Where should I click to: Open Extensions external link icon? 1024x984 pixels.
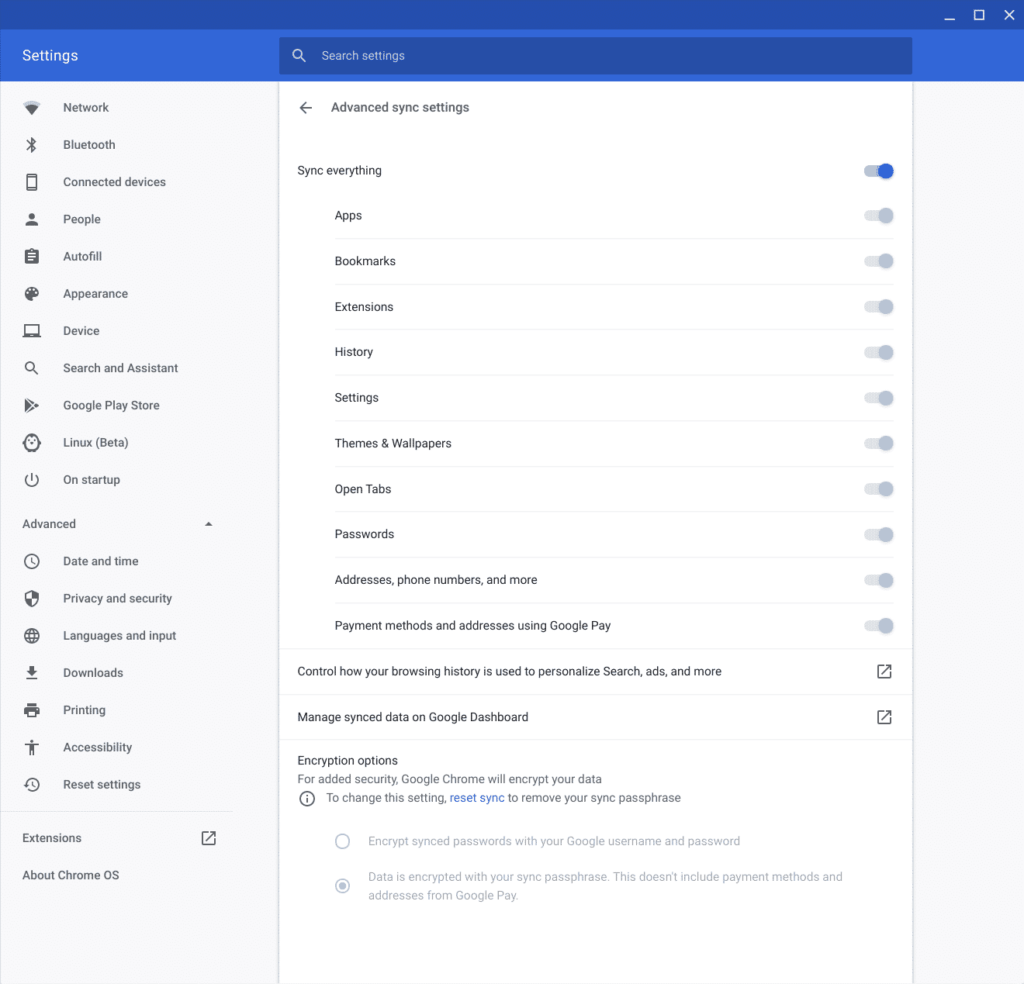[208, 838]
